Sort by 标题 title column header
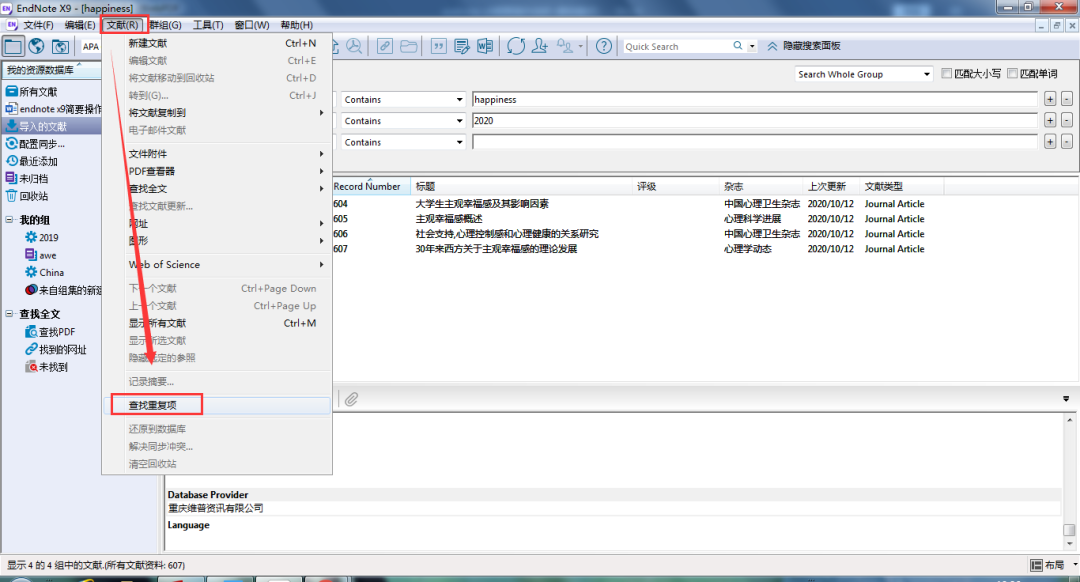 click(521, 187)
